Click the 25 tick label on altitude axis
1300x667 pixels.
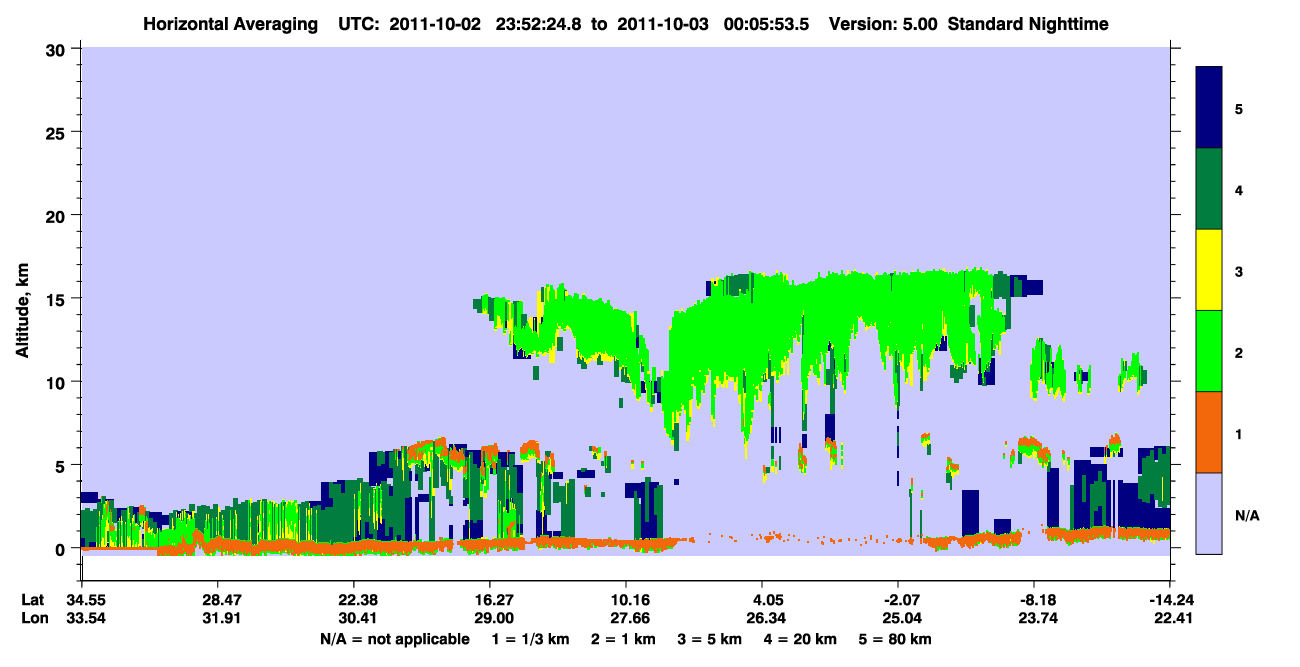point(57,132)
